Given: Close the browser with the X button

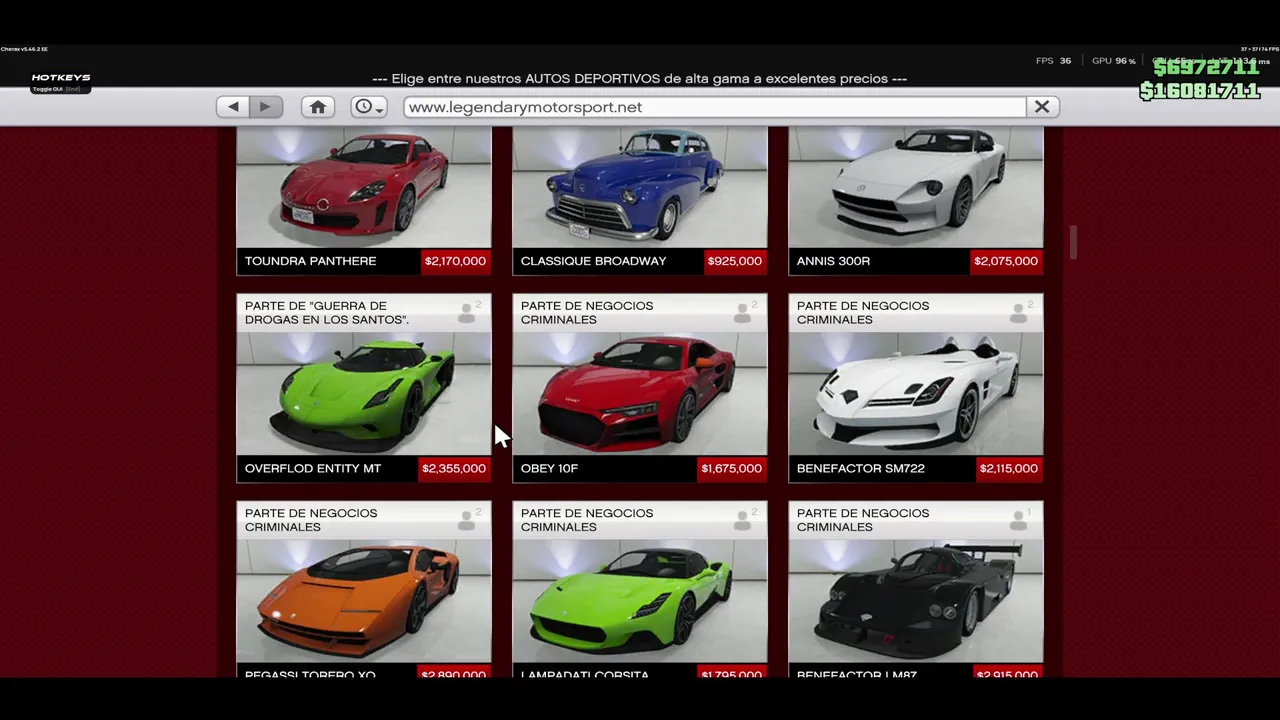Looking at the screenshot, I should click(1042, 107).
